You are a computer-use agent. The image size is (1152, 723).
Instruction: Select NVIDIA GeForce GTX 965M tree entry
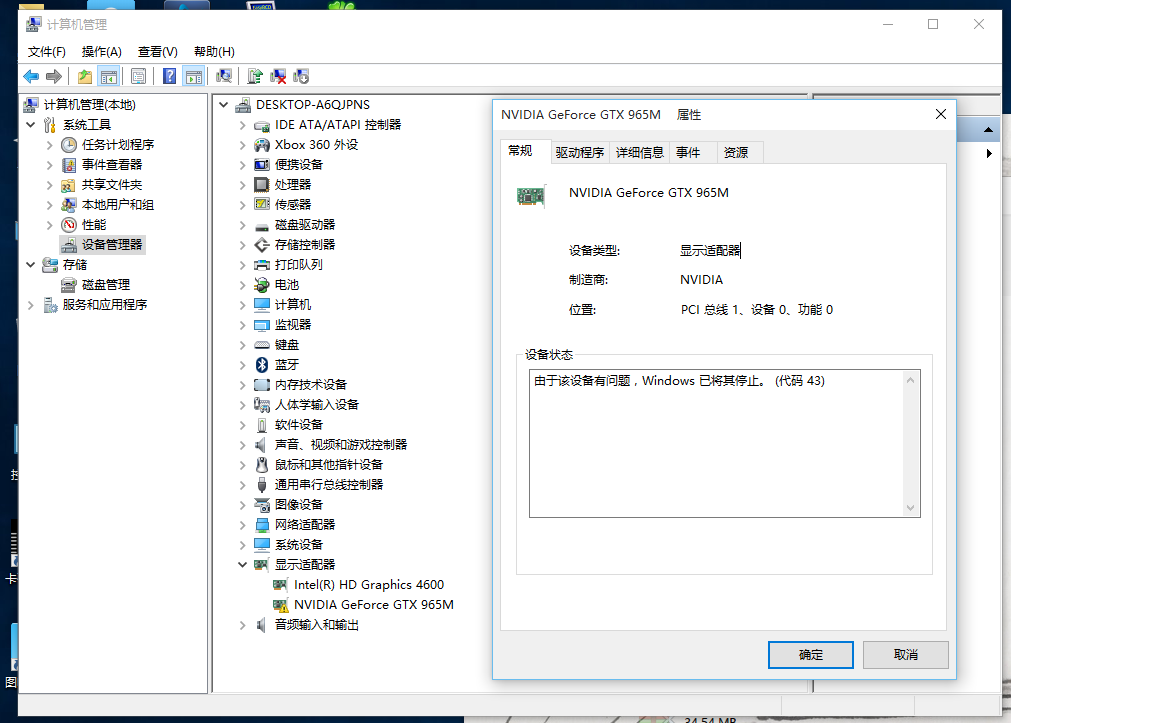click(x=374, y=605)
